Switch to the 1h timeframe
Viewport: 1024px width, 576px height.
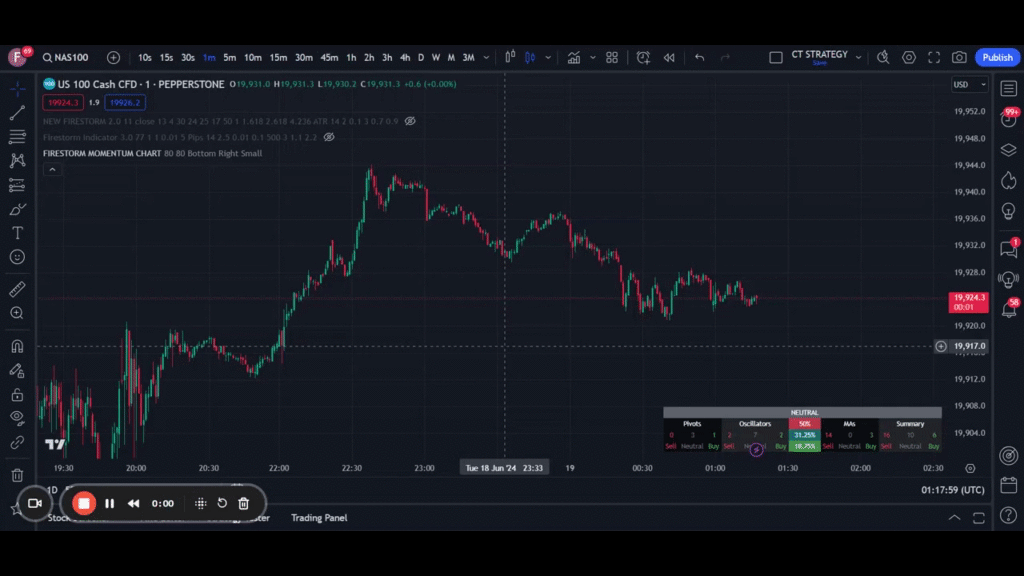tap(351, 57)
